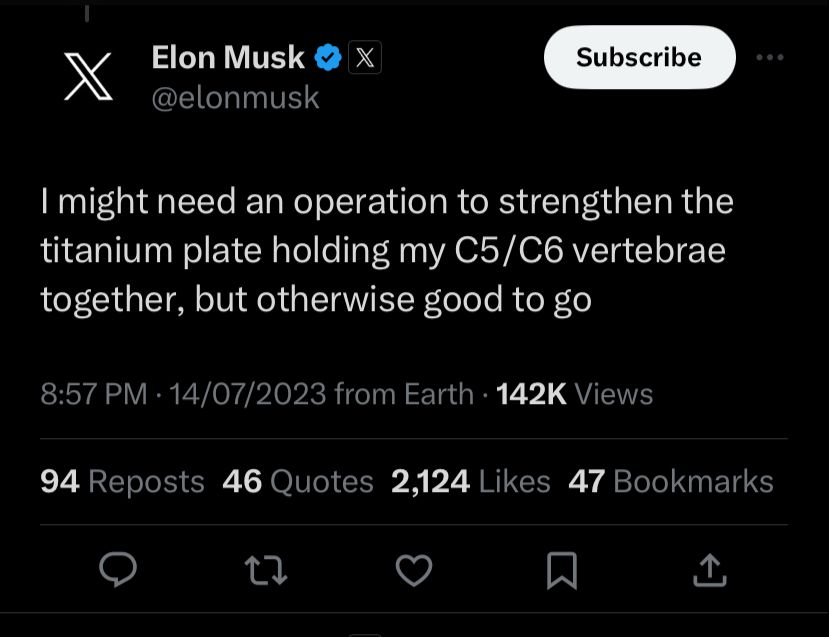This screenshot has width=829, height=637.
Task: View the 2,124 Likes list
Action: click(x=470, y=482)
